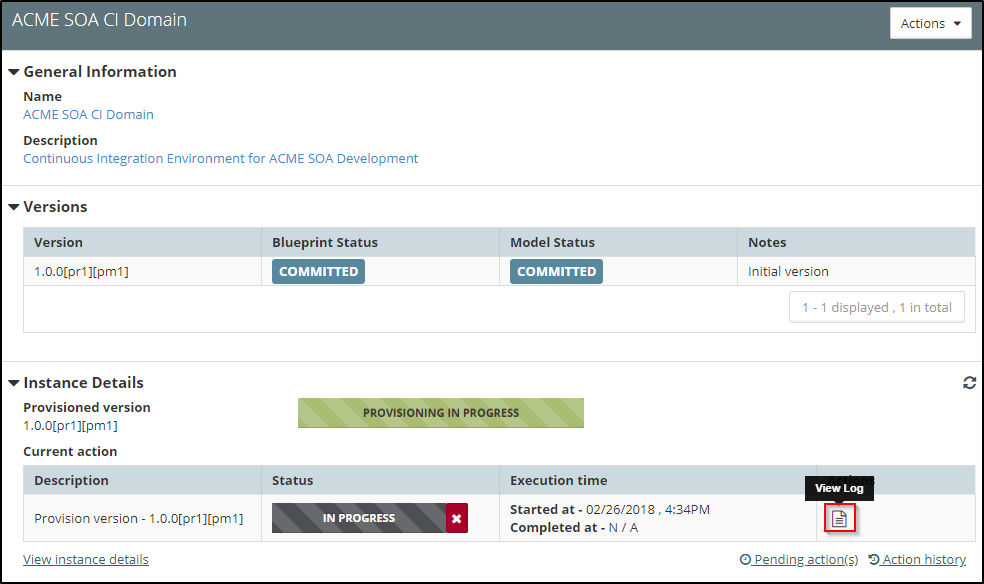Cancel the in-progress action with red X

pos(456,518)
